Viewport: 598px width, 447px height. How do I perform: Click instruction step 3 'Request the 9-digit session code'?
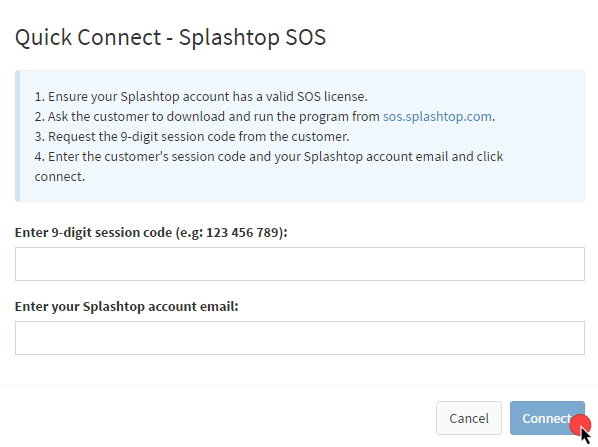tap(192, 137)
